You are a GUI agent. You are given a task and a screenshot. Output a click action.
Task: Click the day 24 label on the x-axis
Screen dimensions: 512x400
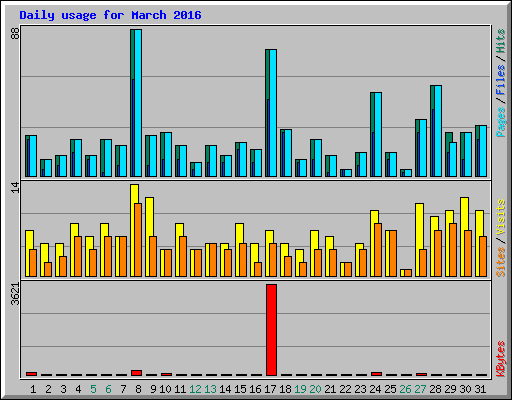point(375,389)
